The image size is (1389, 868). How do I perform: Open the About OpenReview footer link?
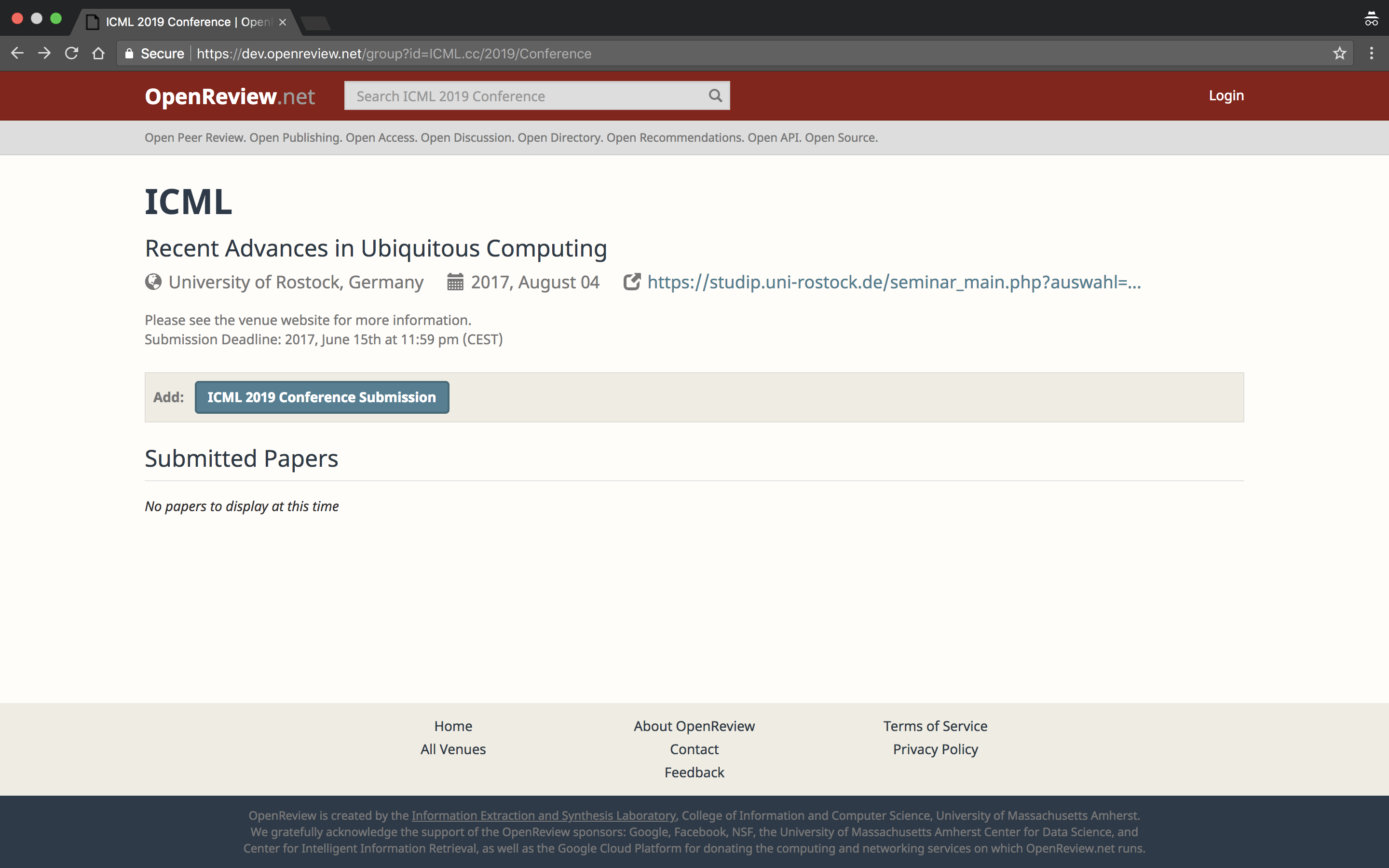[x=694, y=726]
